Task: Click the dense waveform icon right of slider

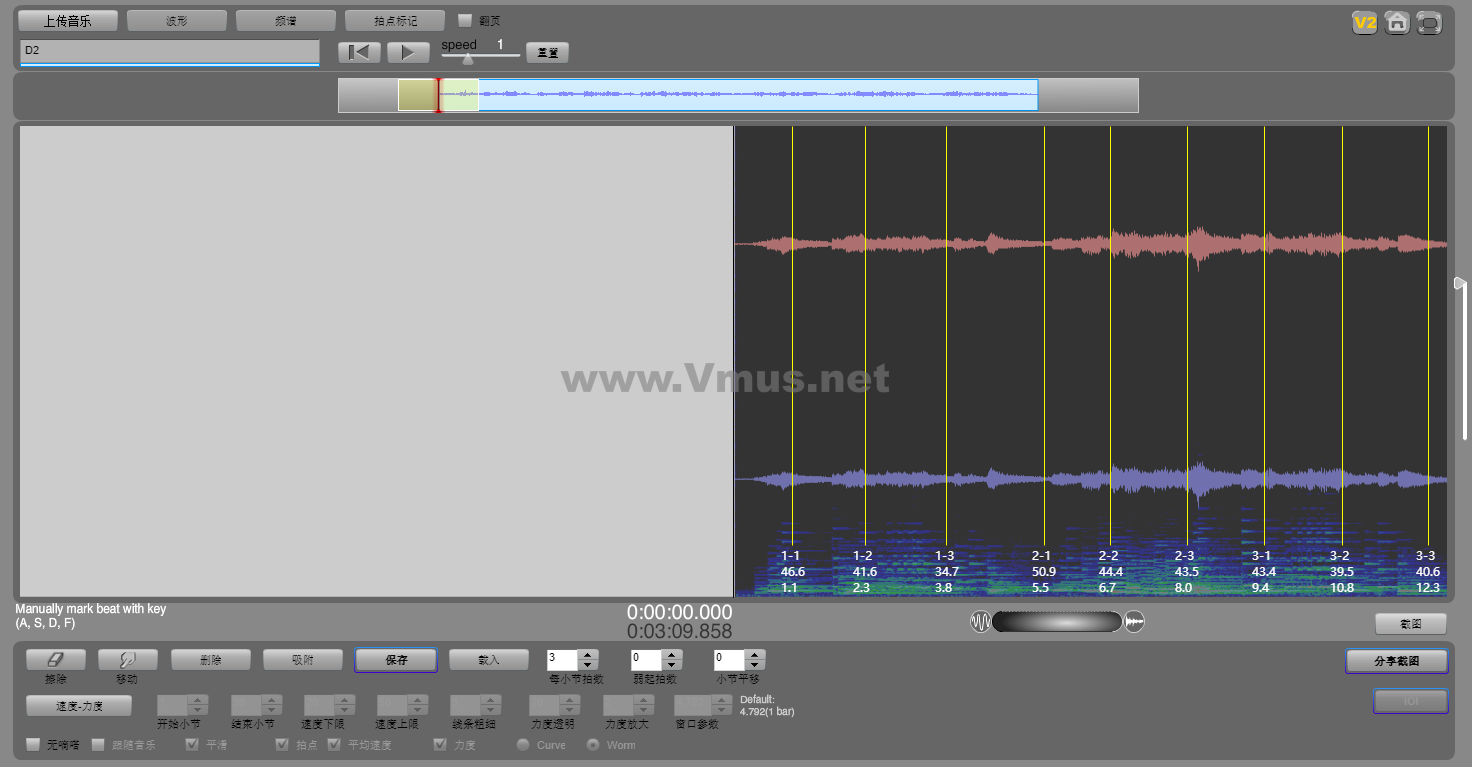Action: [1134, 622]
